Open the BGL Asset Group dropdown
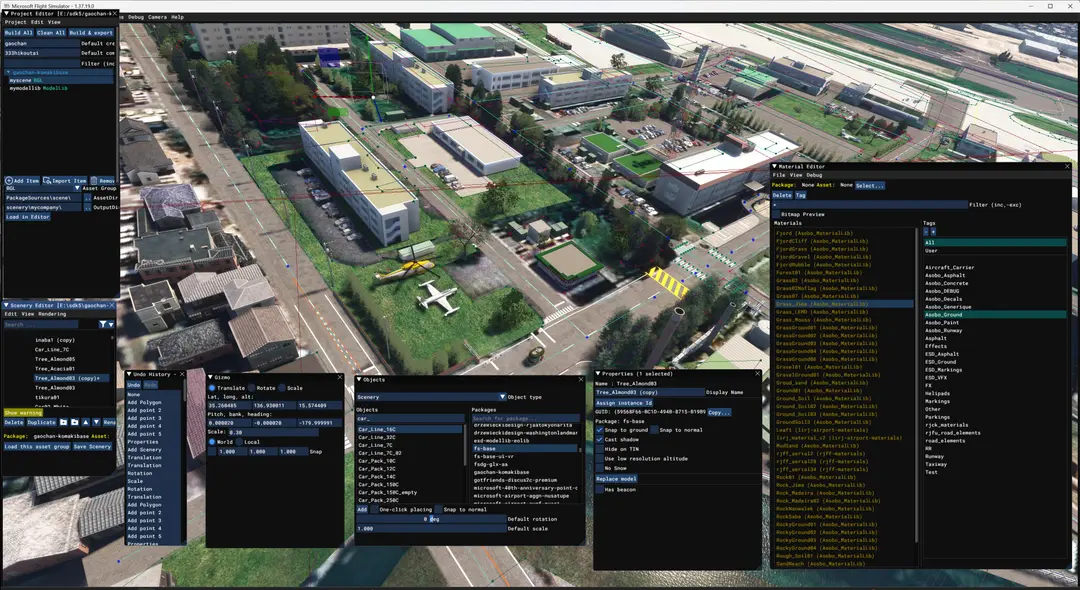The image size is (1080, 590). point(43,188)
